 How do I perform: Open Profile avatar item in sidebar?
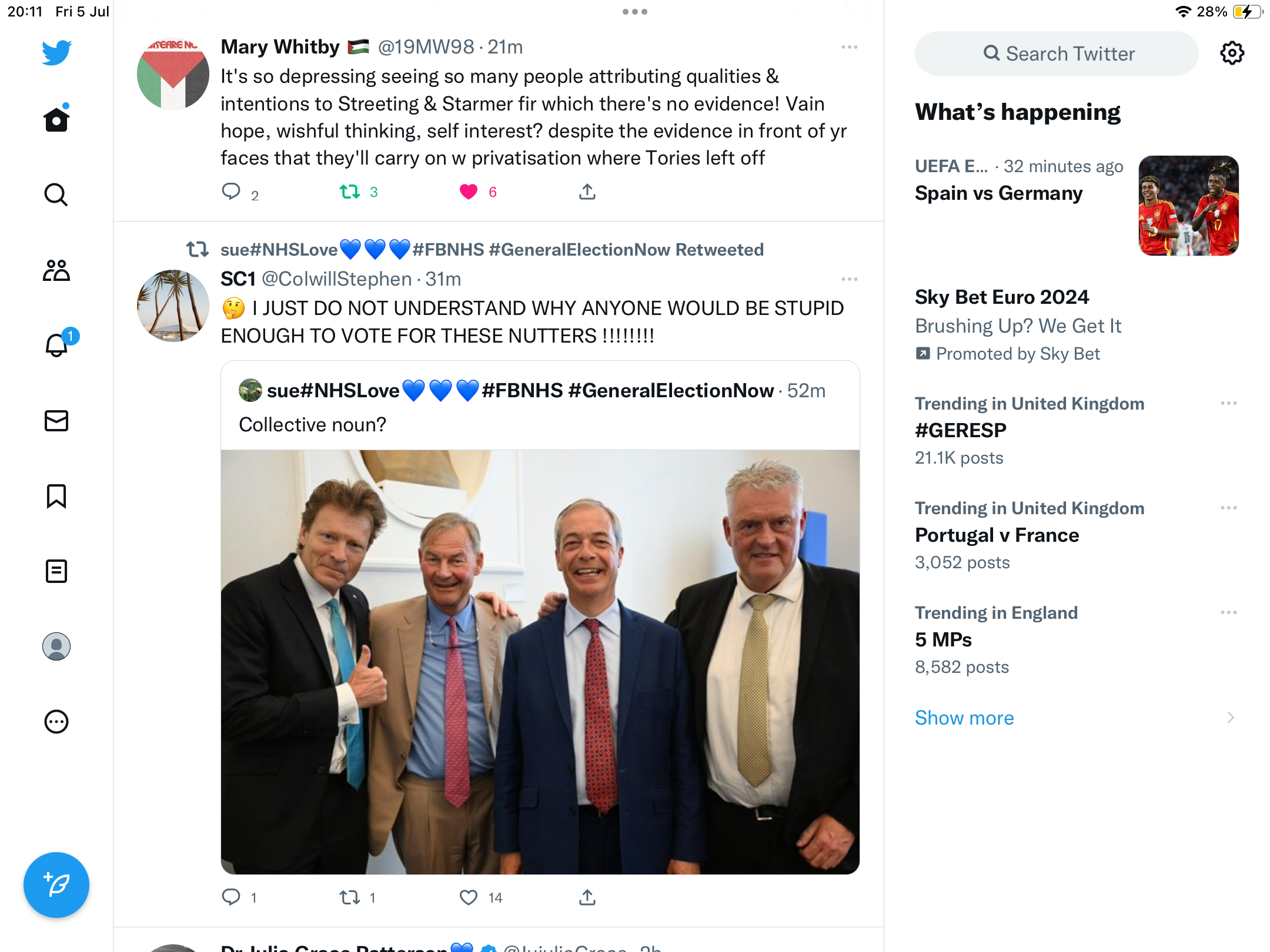(x=56, y=646)
